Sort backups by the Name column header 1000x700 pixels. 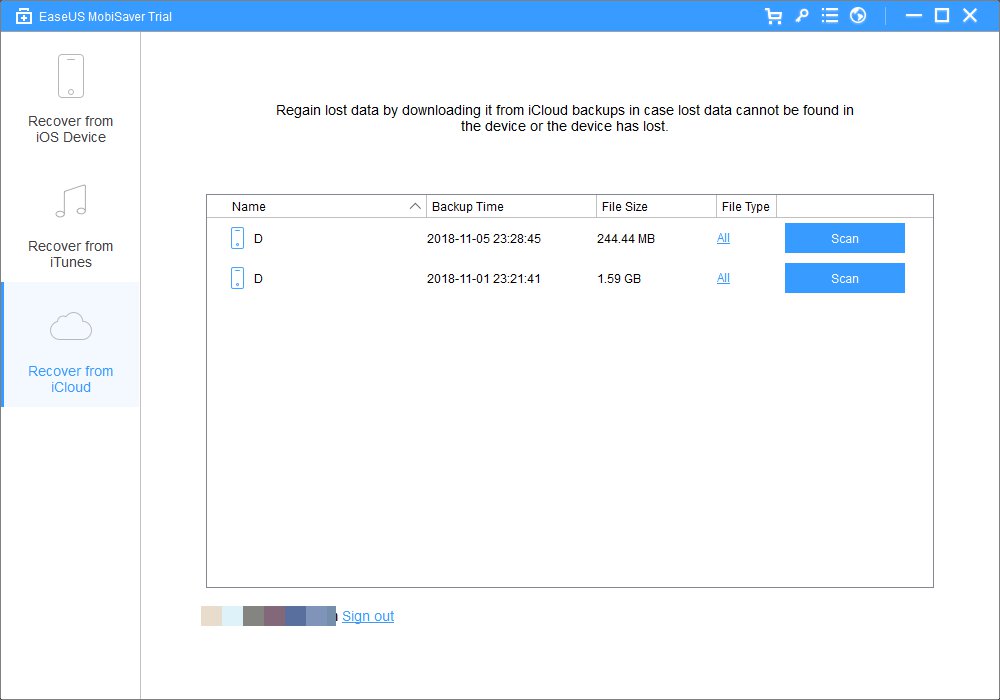point(249,207)
